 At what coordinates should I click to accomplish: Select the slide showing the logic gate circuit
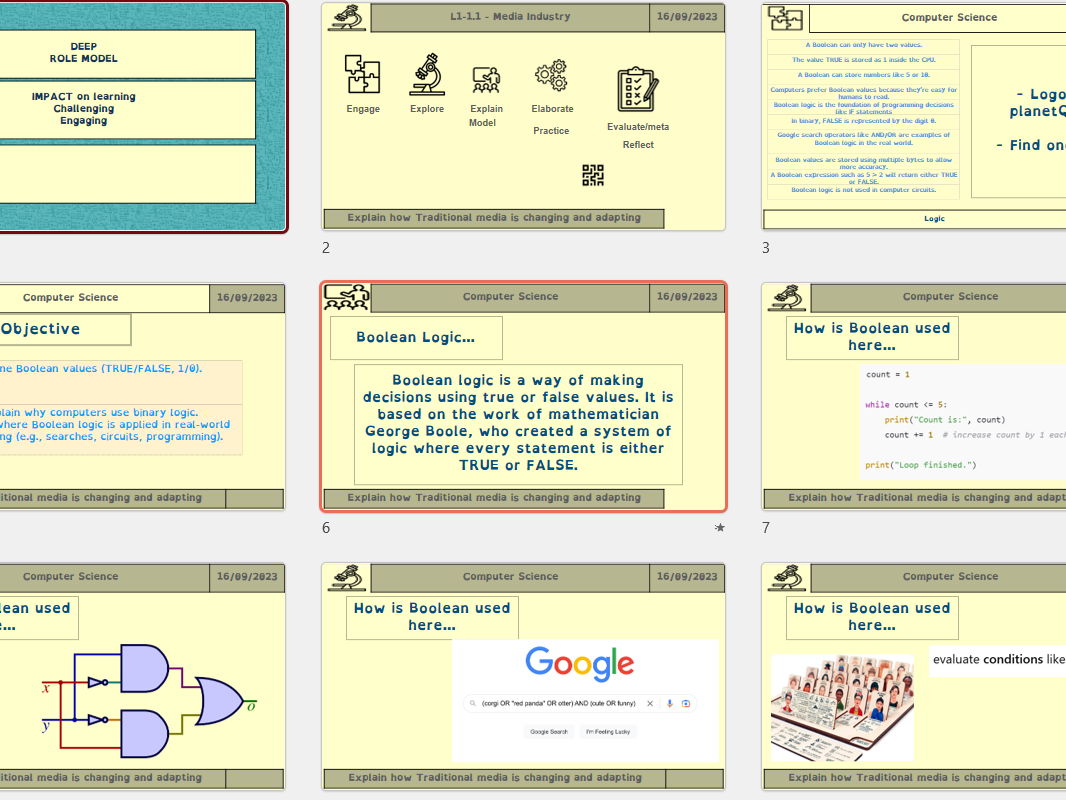coord(142,676)
